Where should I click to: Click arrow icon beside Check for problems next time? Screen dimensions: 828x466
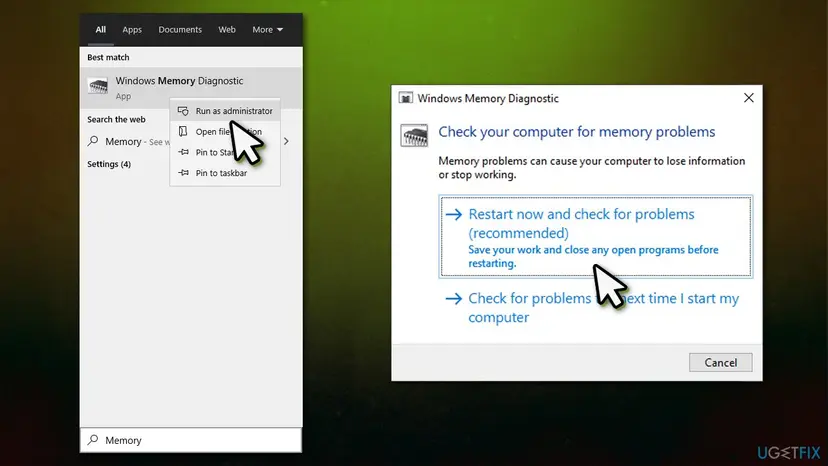454,299
